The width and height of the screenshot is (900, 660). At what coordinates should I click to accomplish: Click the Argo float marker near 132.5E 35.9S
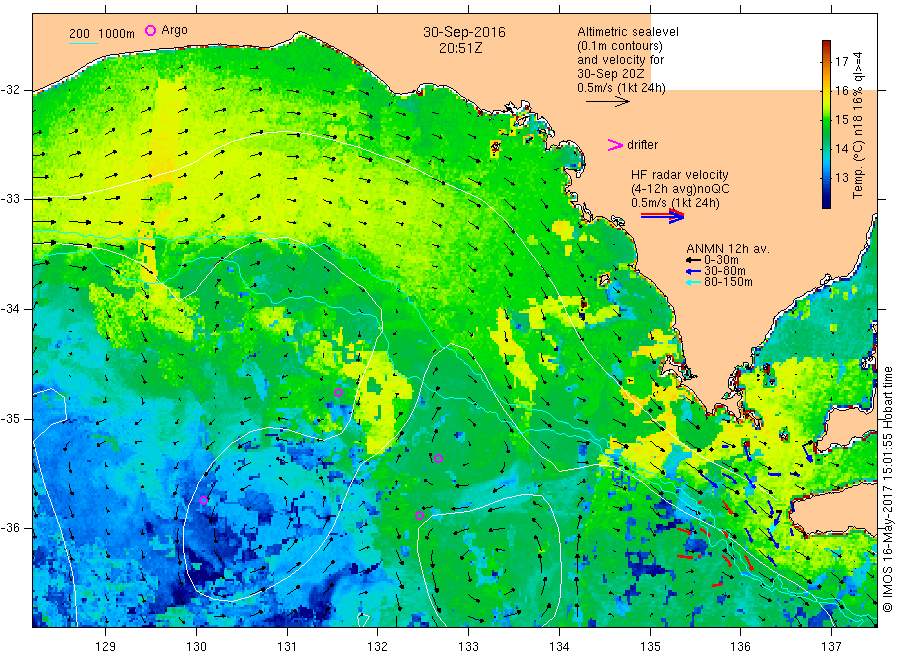pyautogui.click(x=420, y=515)
